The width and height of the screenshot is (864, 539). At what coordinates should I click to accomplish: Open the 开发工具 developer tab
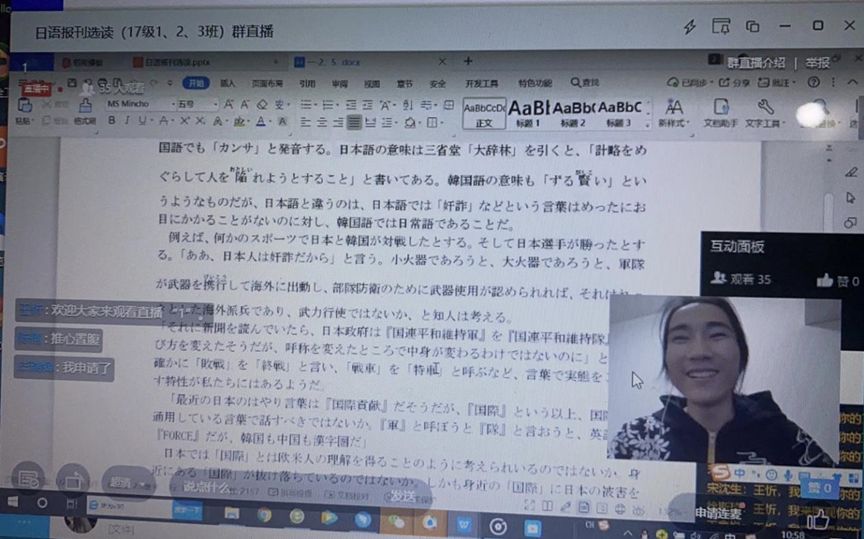[482, 83]
